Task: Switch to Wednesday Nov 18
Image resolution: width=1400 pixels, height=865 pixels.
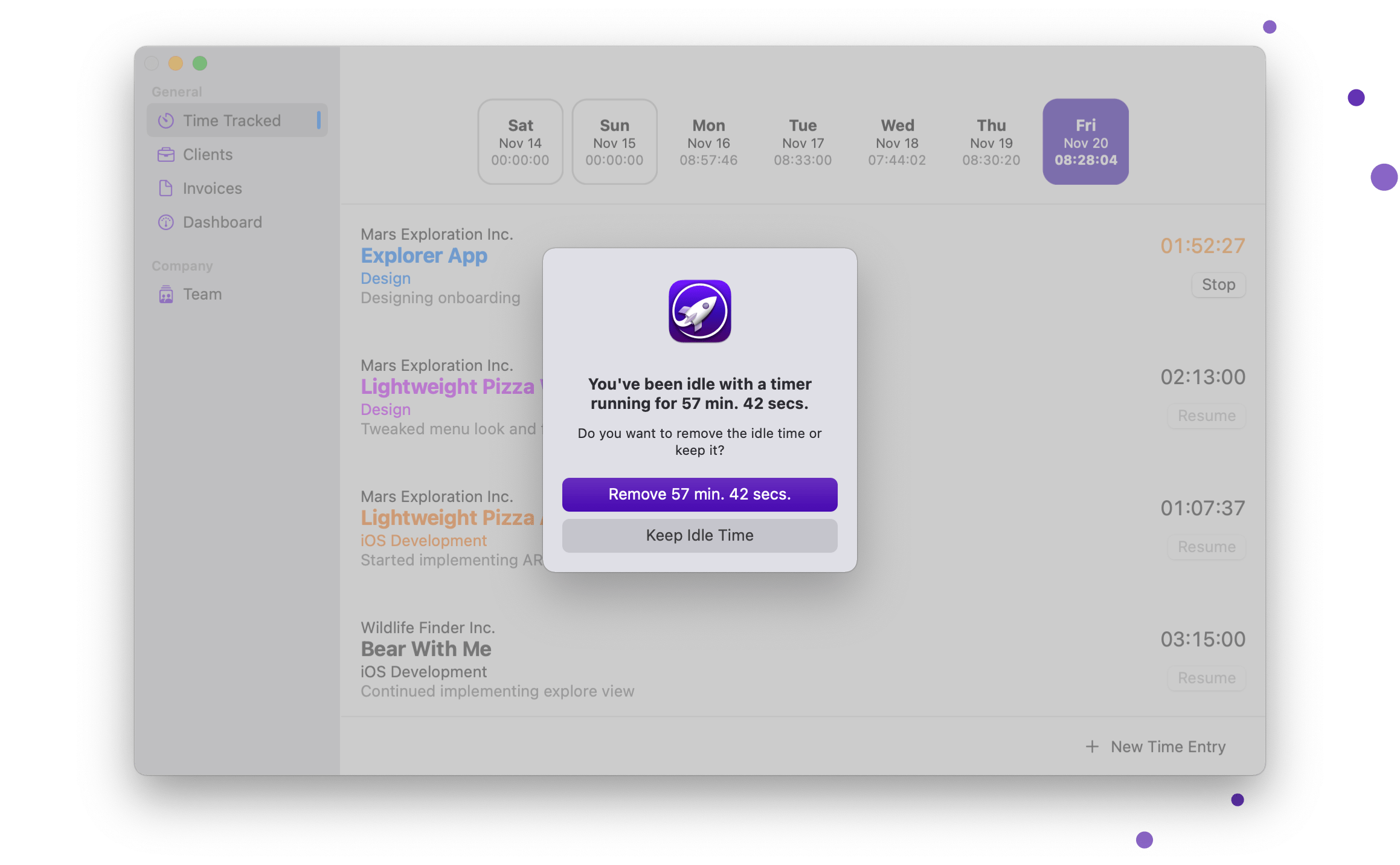Action: (x=897, y=141)
